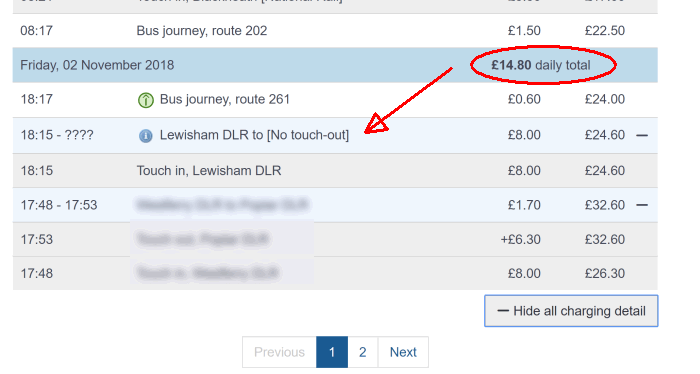Viewport: 700px width, 374px height.
Task: Click the +£6.30 refund amount at 17:53
Action: click(x=520, y=239)
